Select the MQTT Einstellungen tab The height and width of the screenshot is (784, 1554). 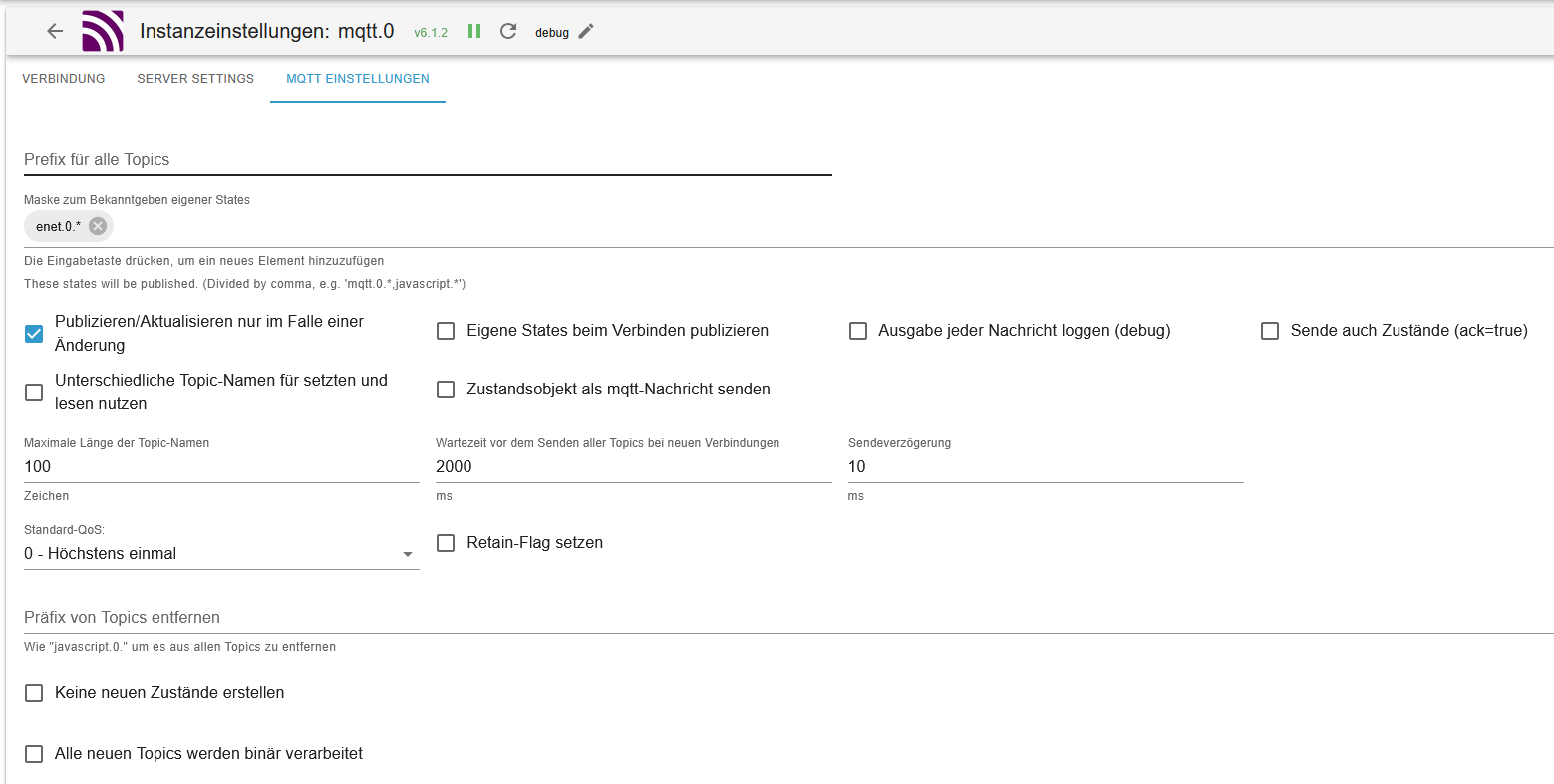(x=358, y=79)
